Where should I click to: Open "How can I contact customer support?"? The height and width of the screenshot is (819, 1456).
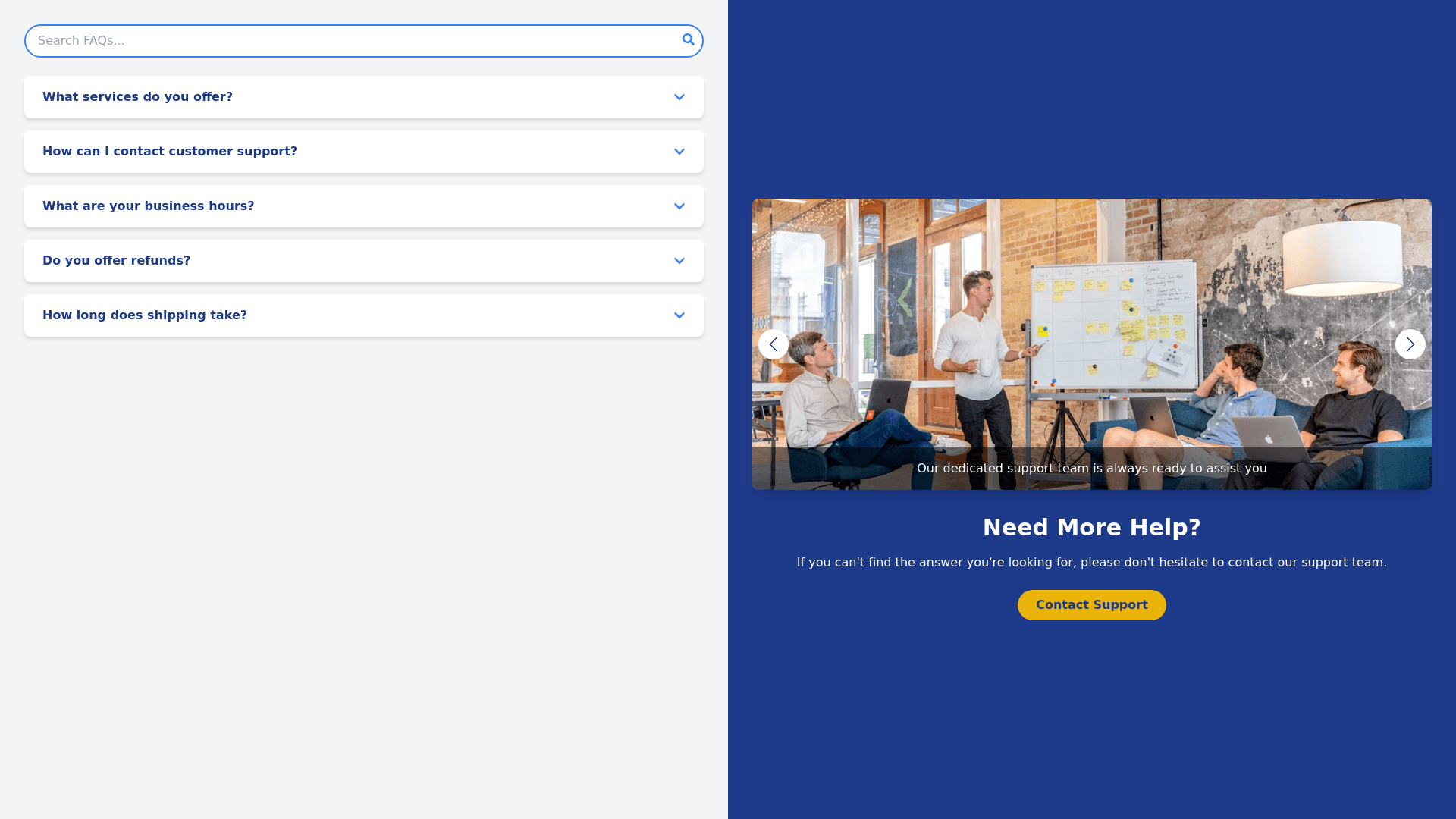click(170, 152)
